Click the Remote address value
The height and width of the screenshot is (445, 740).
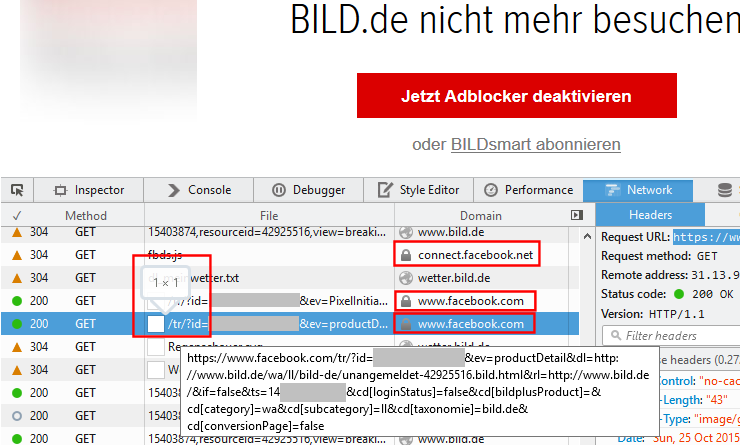[715, 275]
